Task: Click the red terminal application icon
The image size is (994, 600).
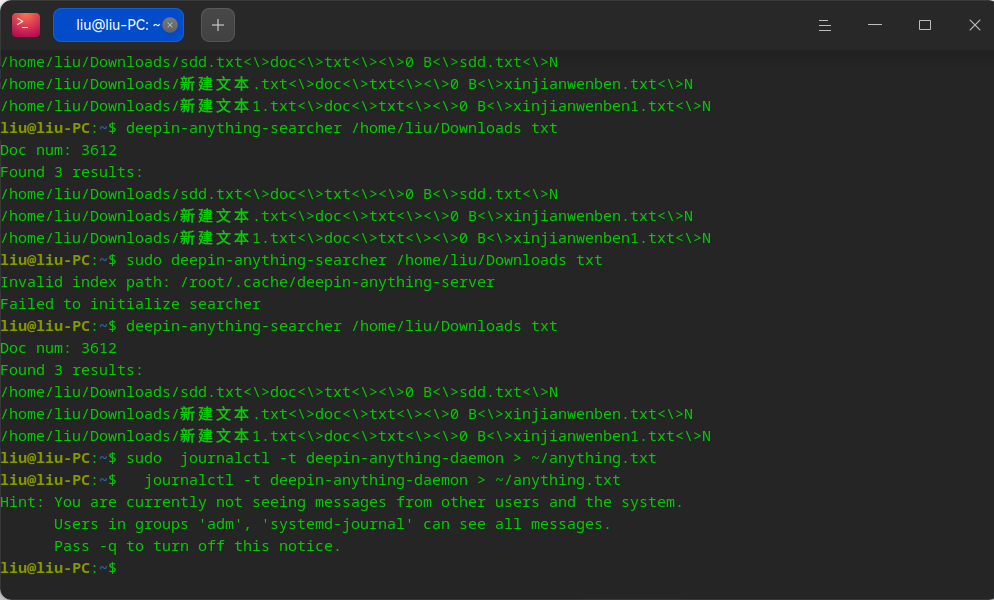Action: coord(26,25)
